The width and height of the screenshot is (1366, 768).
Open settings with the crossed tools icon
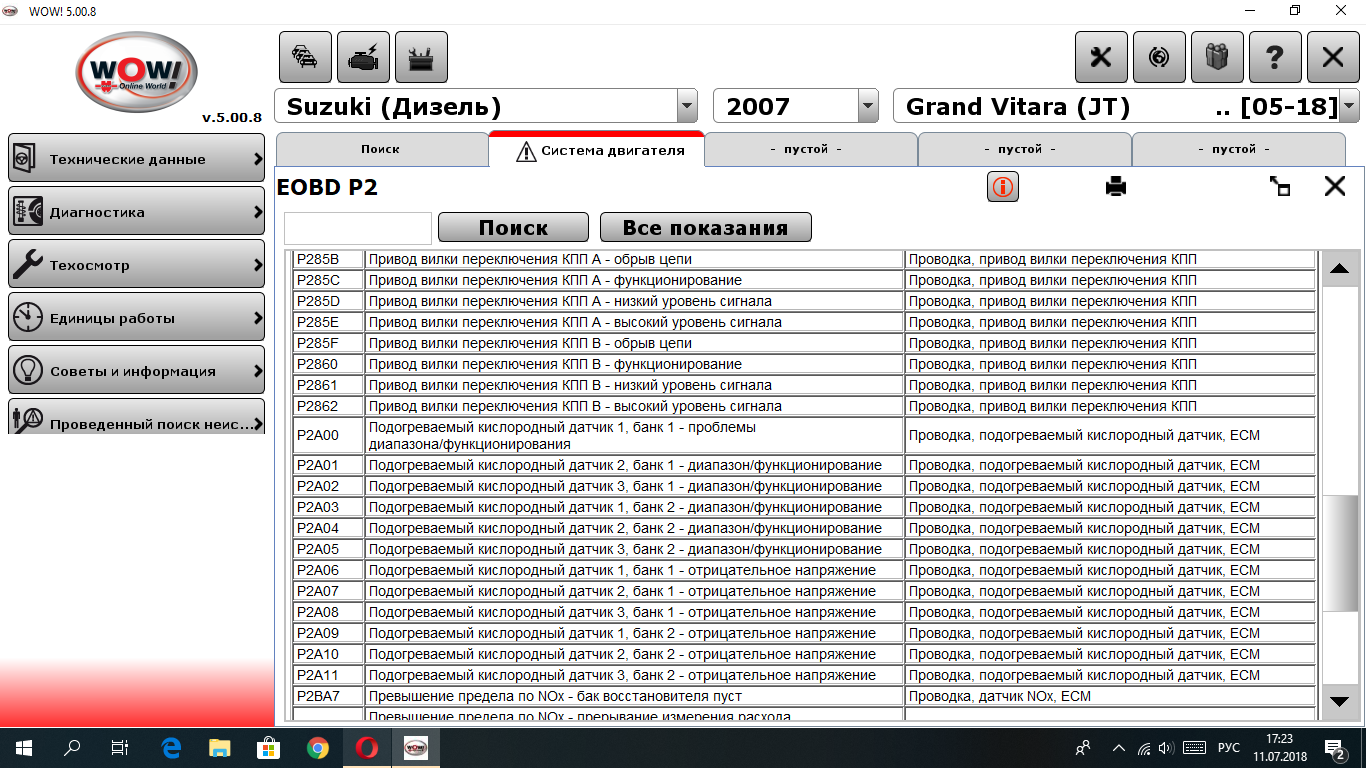pyautogui.click(x=1101, y=58)
